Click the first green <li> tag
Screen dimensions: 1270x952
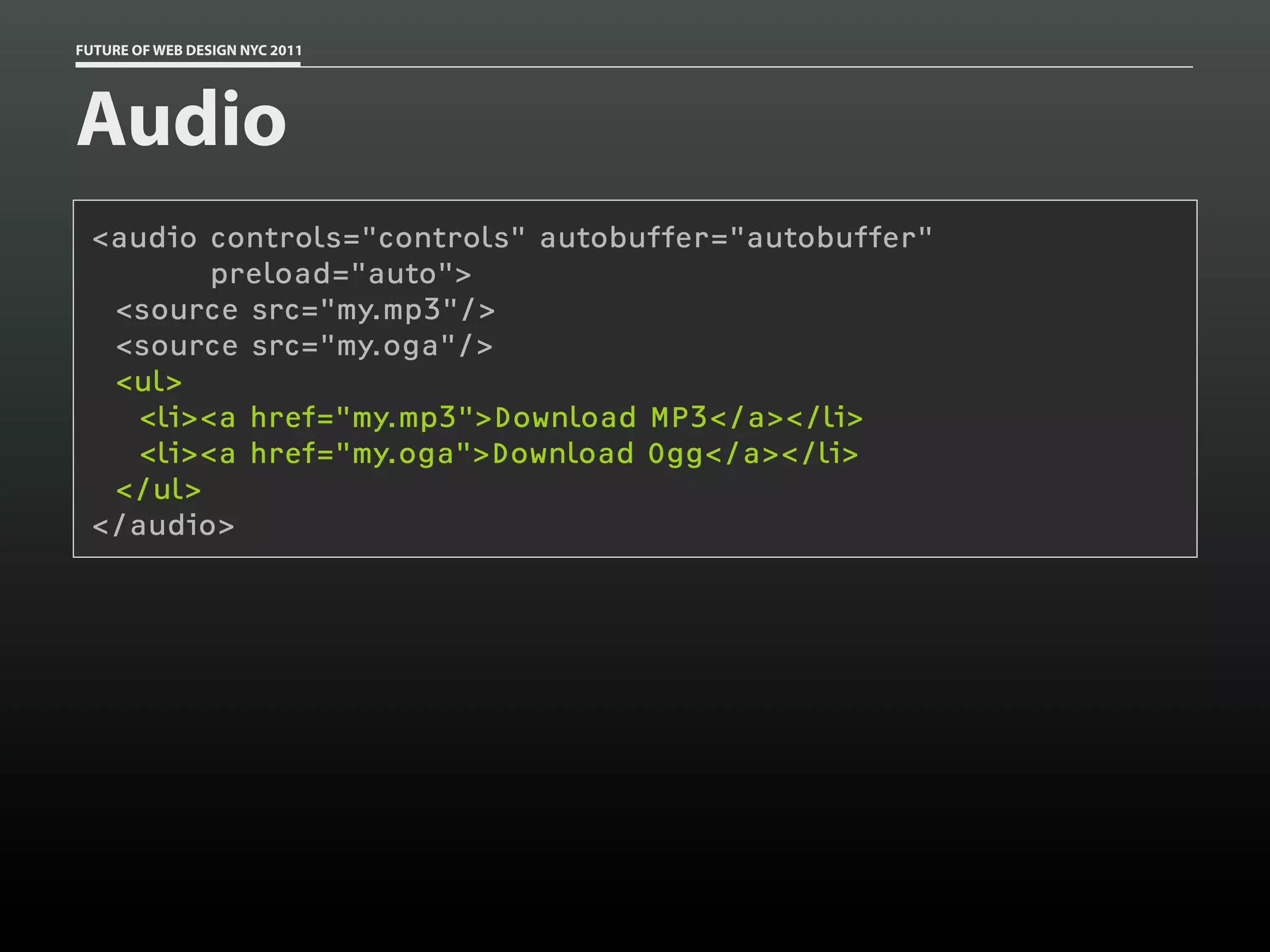[x=169, y=418]
